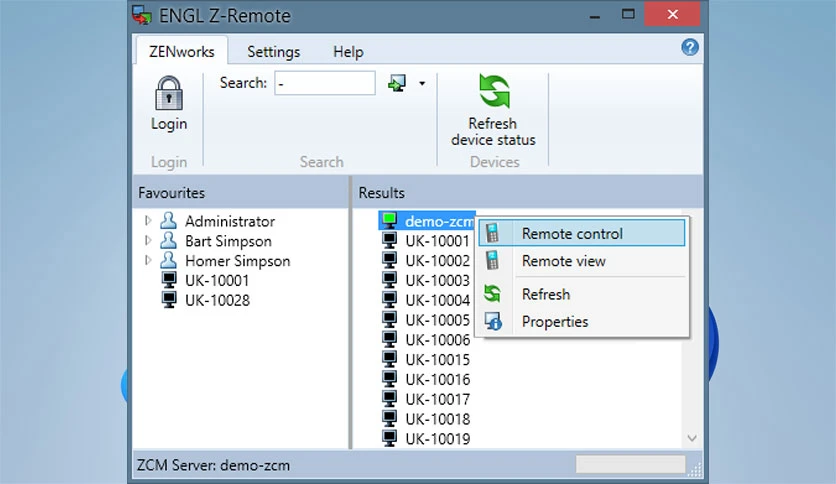
Task: Click the Remote view phone icon
Action: (492, 260)
